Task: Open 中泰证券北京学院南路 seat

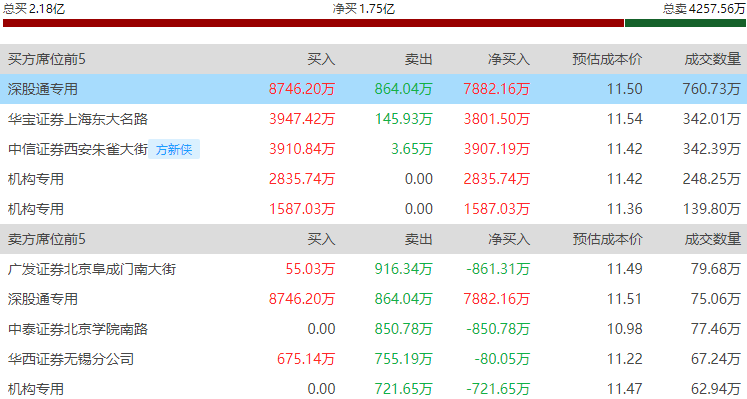Action: 78,329
